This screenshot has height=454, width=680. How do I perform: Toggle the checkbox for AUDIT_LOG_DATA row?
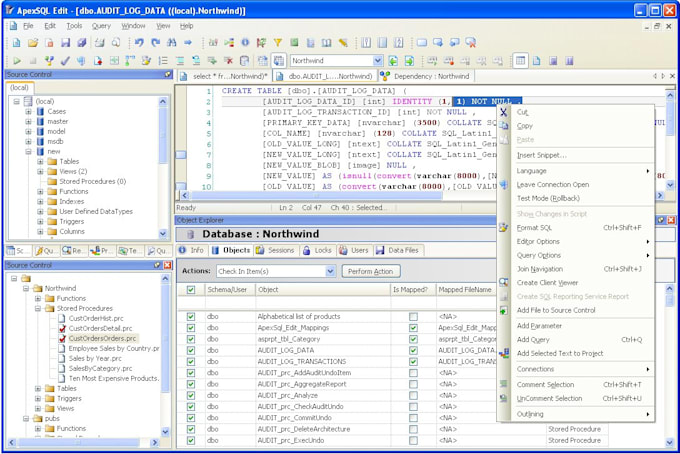tap(191, 350)
